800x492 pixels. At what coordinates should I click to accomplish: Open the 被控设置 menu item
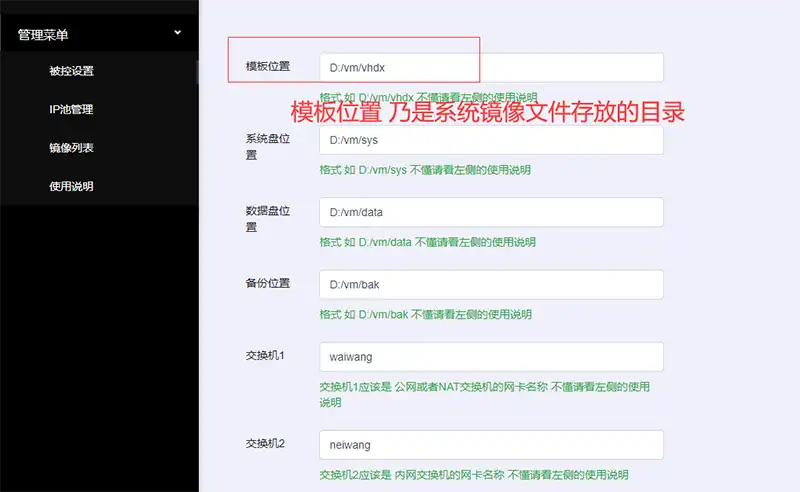71,71
